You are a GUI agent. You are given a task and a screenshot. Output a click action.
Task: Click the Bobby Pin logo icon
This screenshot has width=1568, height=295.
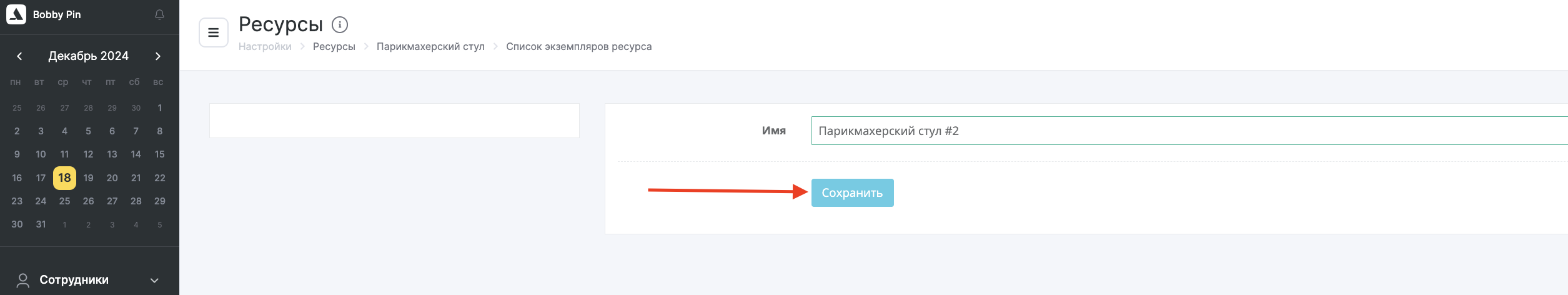click(x=16, y=14)
